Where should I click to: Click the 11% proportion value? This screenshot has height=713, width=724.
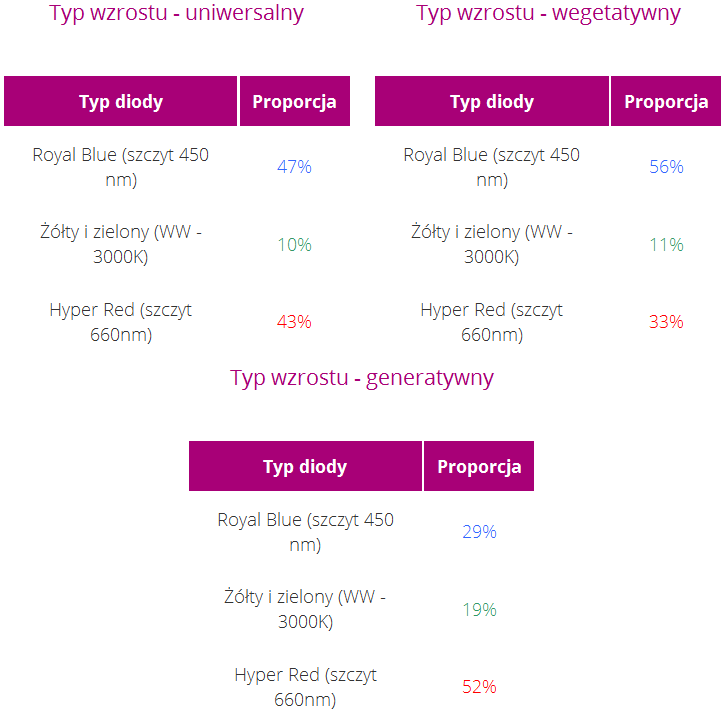pos(666,244)
